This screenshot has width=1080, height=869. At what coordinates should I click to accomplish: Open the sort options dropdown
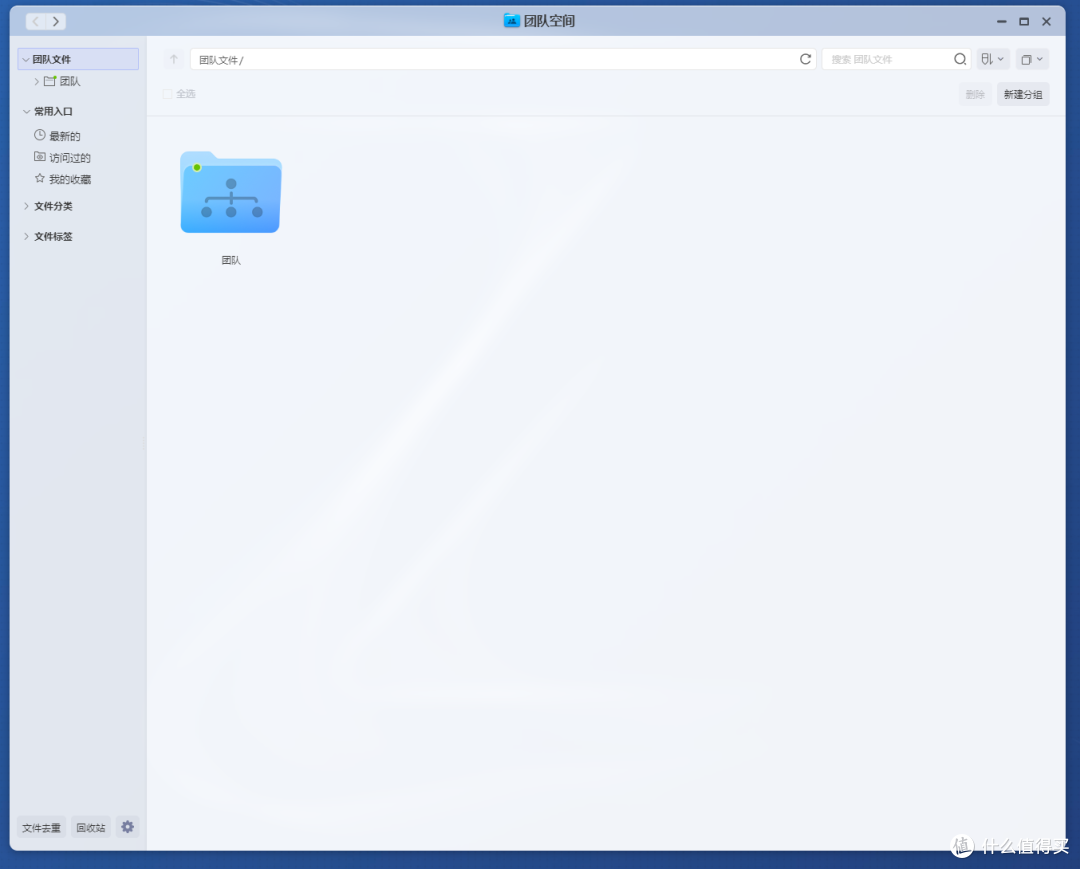[x=993, y=59]
